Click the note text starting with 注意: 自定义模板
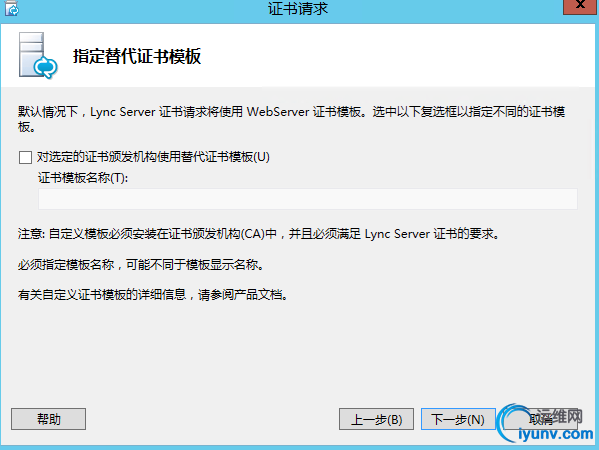This screenshot has width=599, height=450. tap(259, 233)
